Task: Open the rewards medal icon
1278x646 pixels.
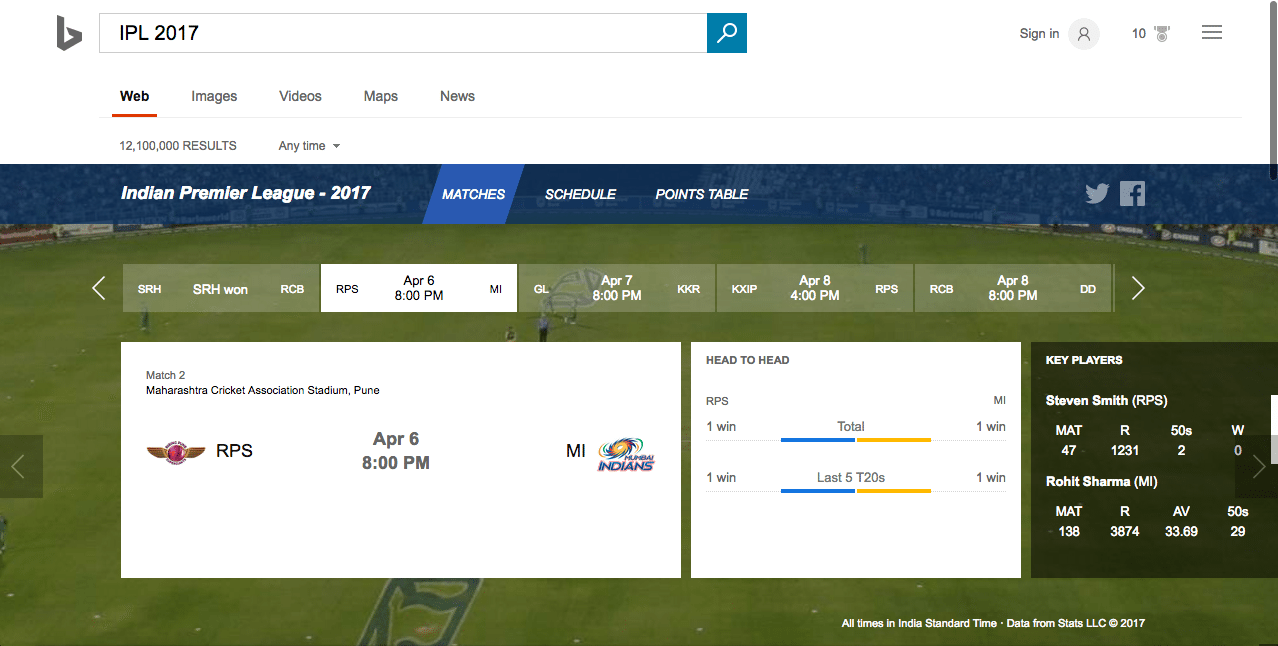Action: 1161,34
